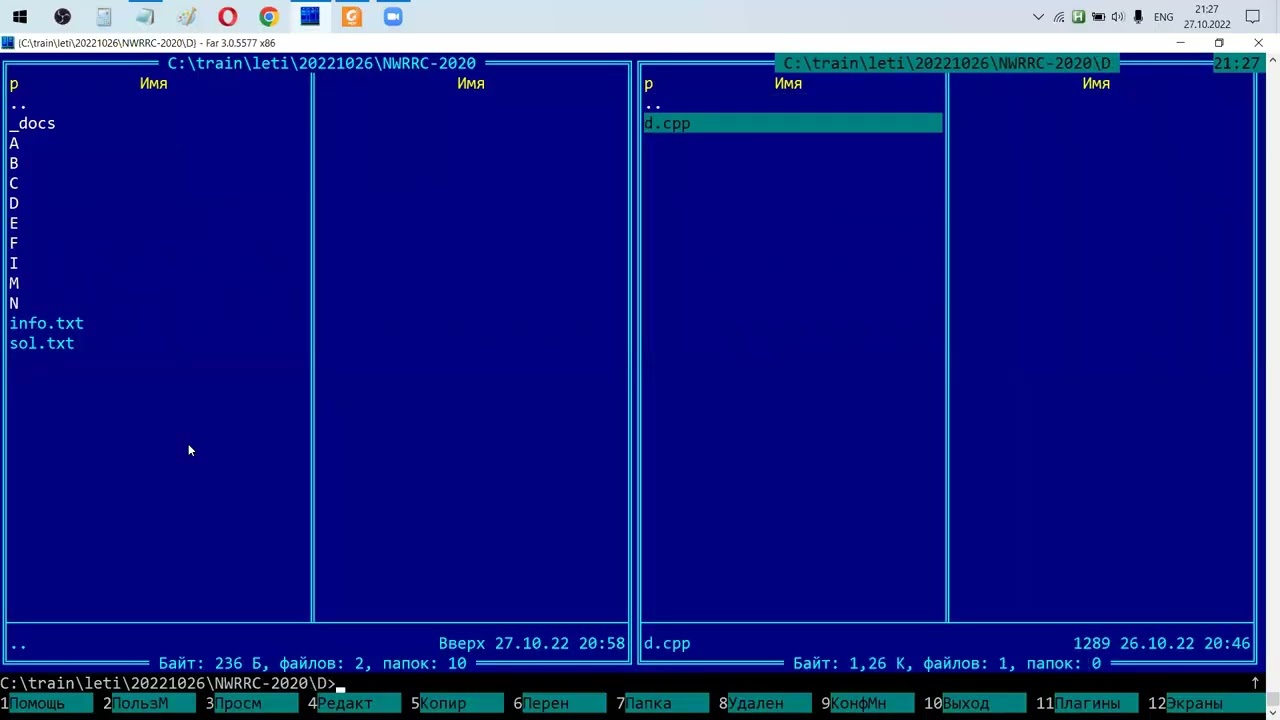Show hidden system tray icons
The width and height of the screenshot is (1280, 720).
[1038, 17]
